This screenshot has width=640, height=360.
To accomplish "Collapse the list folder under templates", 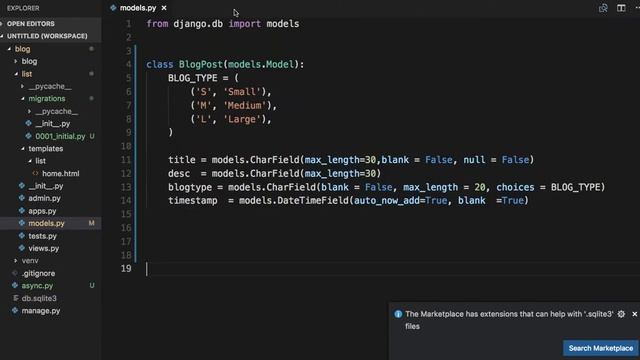I will tap(40, 161).
